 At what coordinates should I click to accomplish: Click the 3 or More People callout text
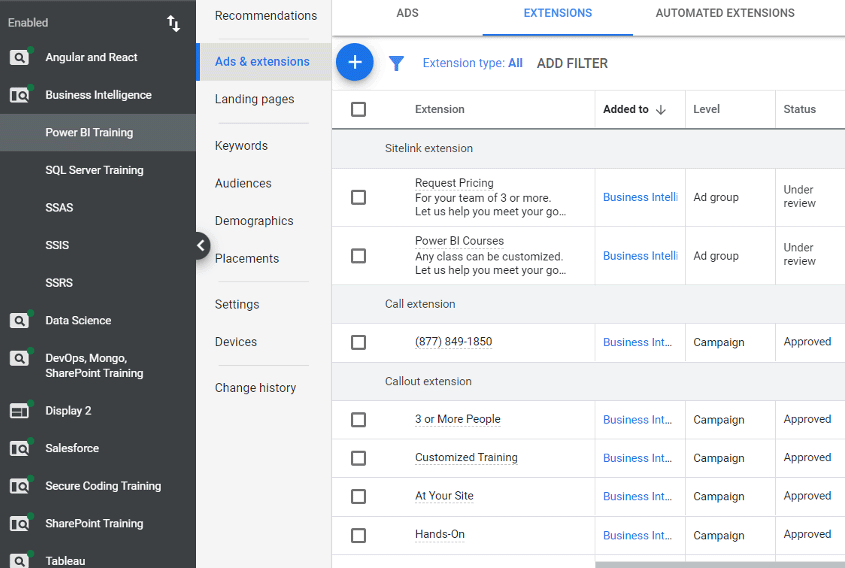coord(458,419)
